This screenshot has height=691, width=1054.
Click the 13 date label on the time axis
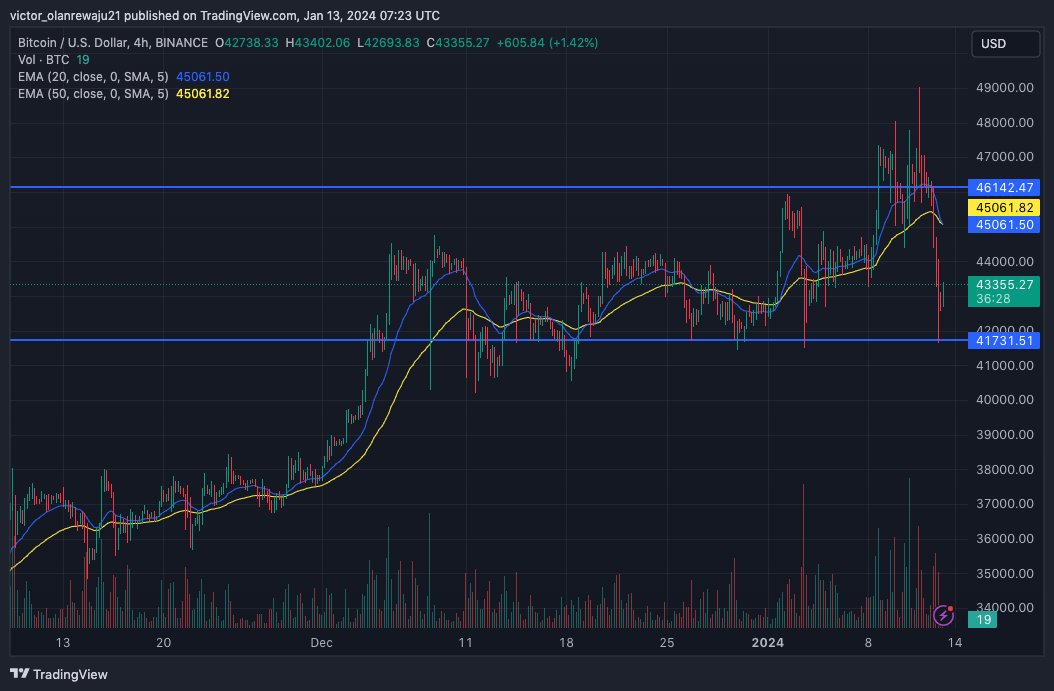point(63,643)
